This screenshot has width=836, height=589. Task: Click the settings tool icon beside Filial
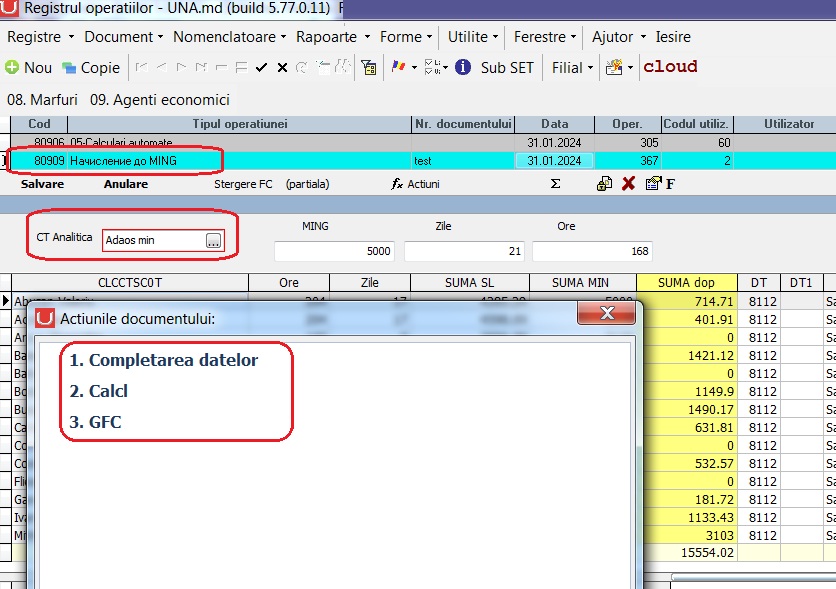614,67
